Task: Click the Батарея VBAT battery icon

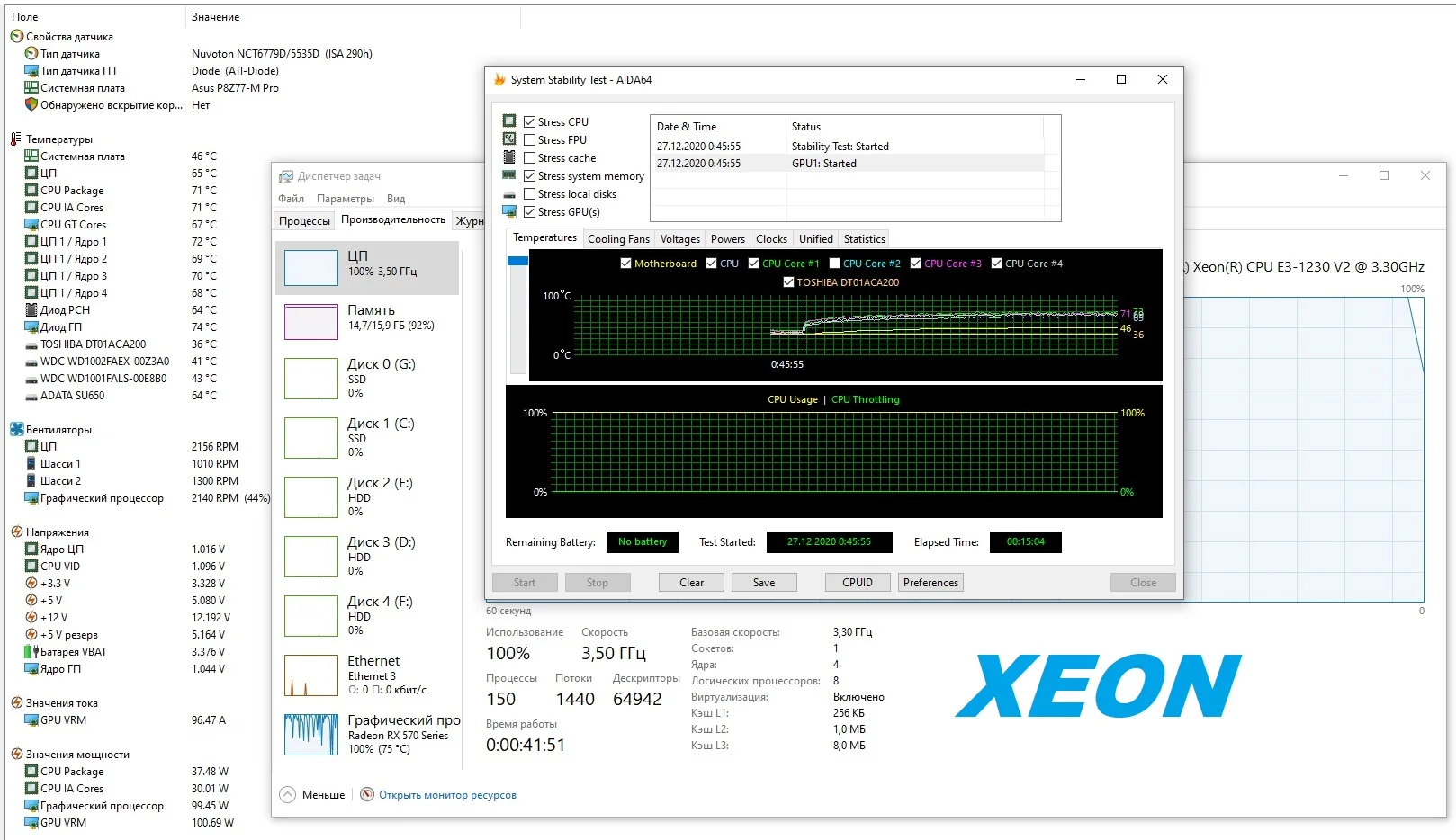Action: tap(31, 652)
